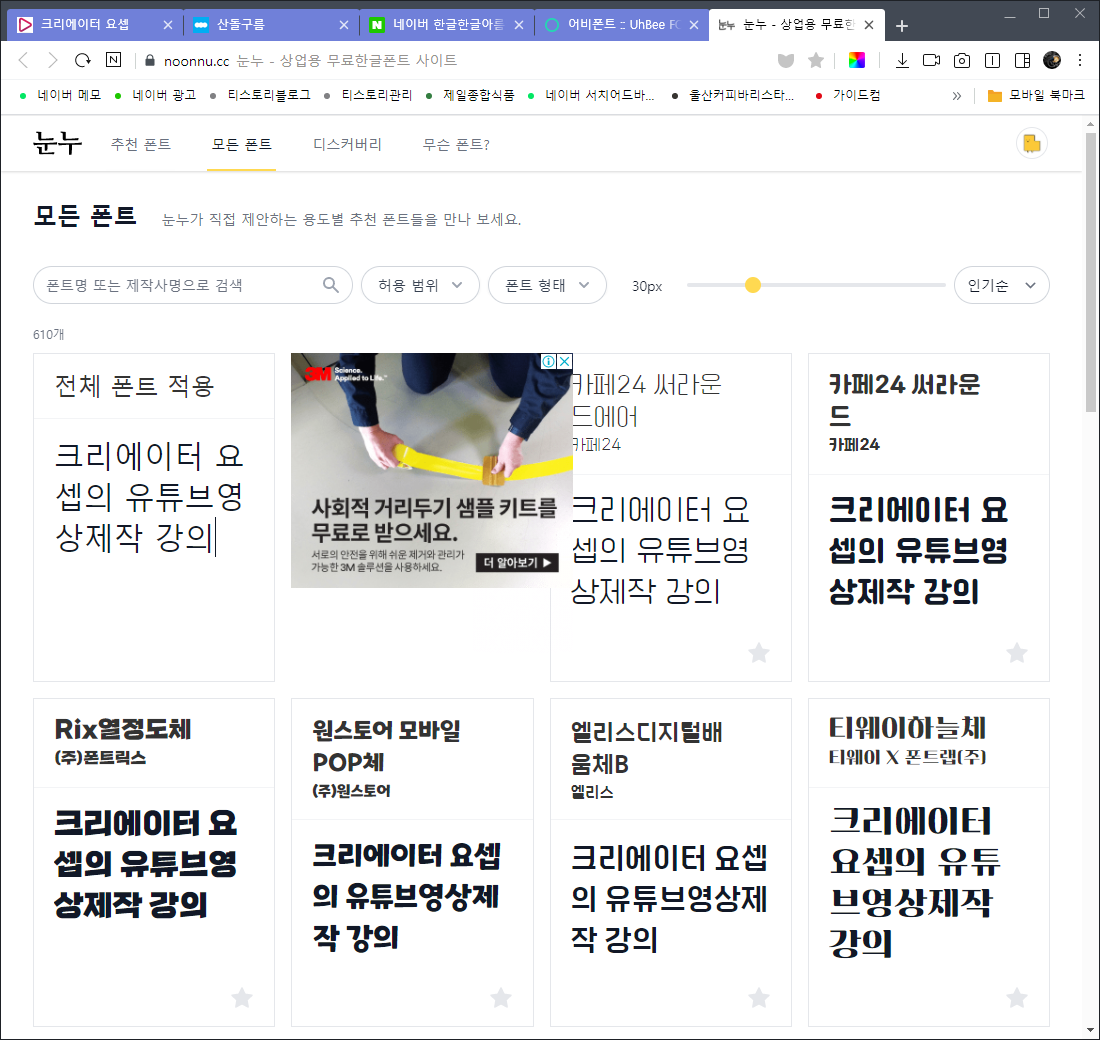Switch to the 크리에이터 요셉 tab

94,25
